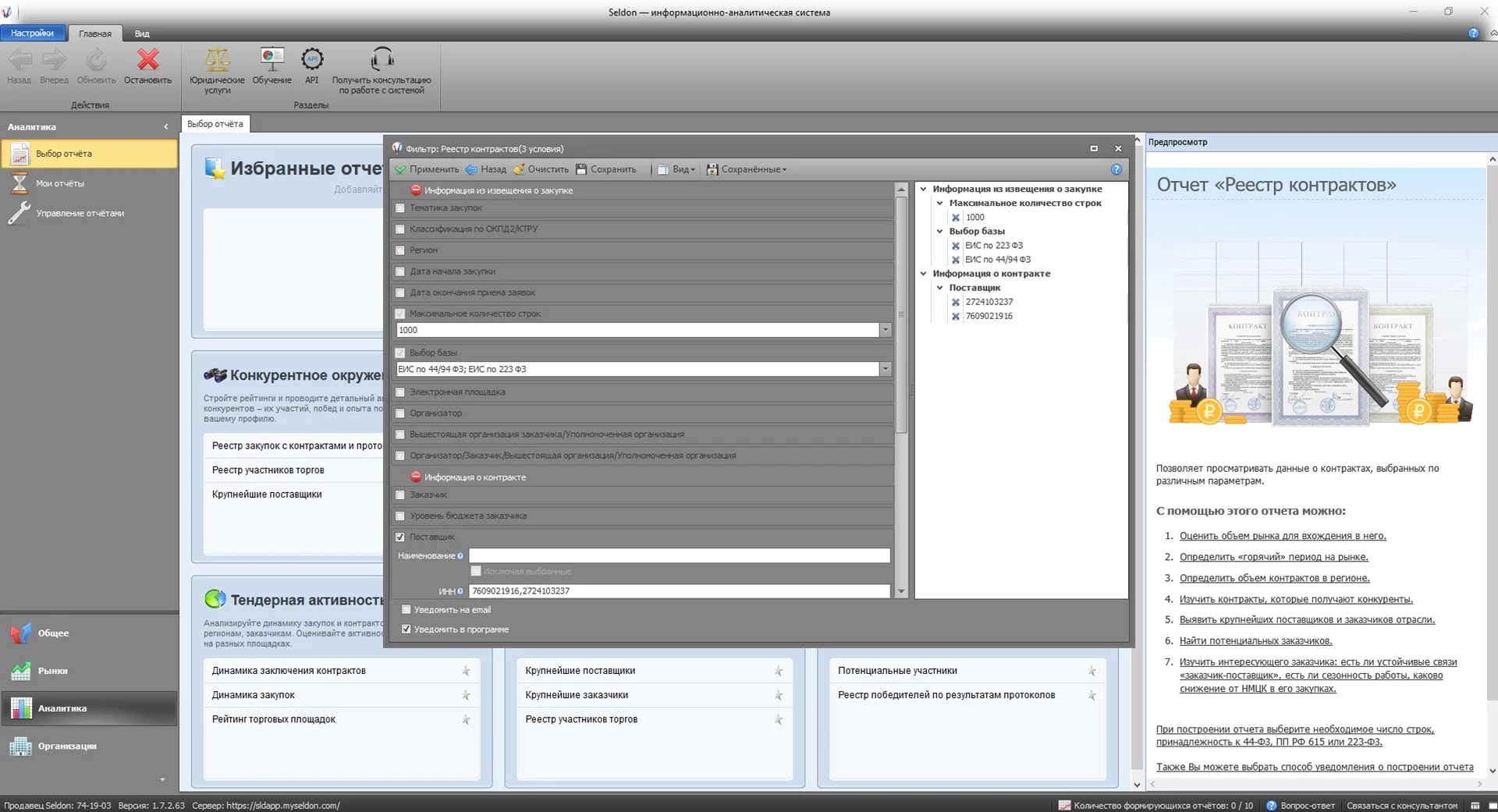Screen dimensions: 1498x812
Task: Click the filter dialog help icon
Action: (x=1116, y=169)
